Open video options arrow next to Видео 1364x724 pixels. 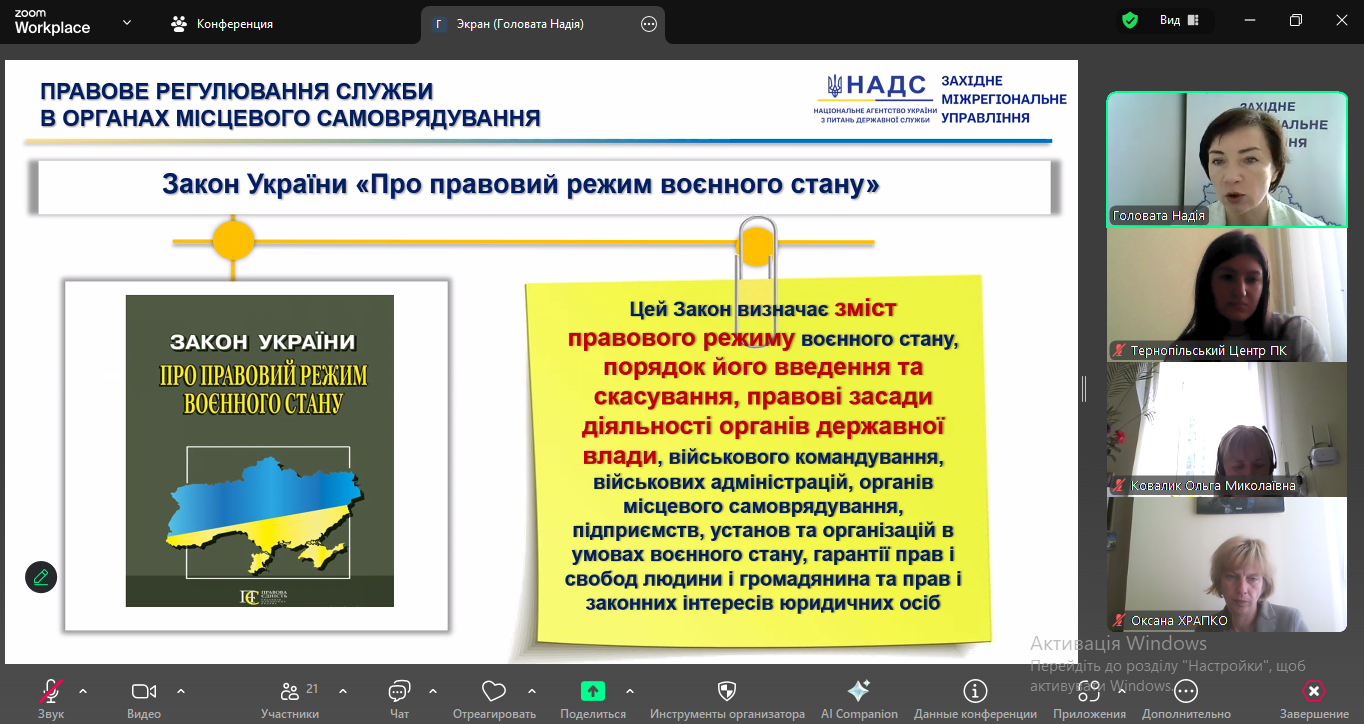[x=181, y=691]
